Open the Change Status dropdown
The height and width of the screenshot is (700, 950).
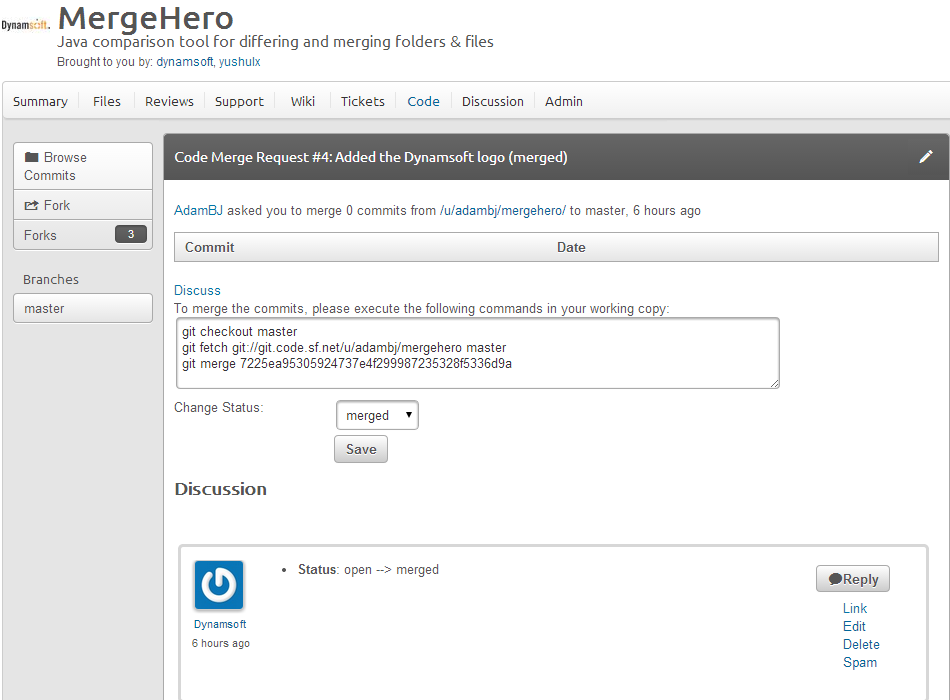[377, 415]
